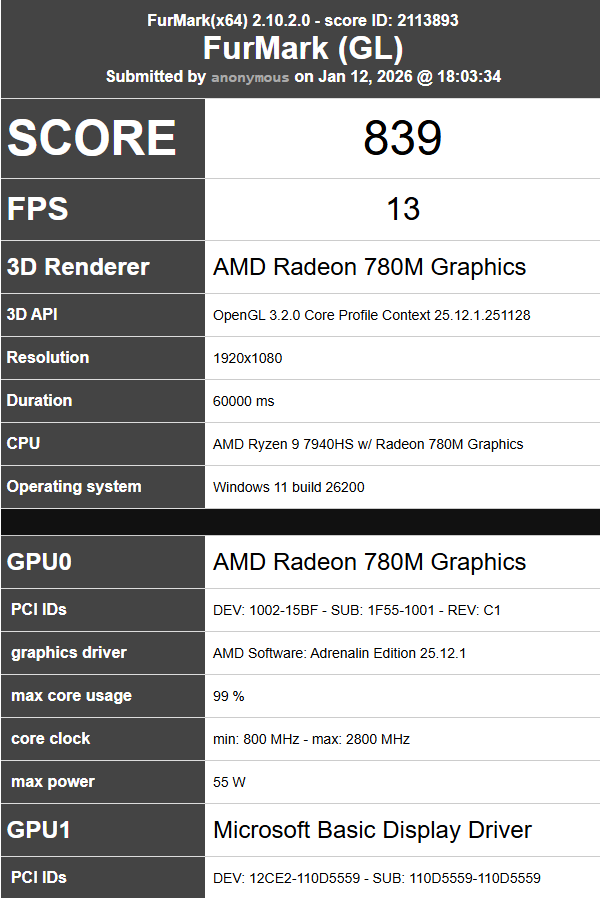Screen dimensions: 600x898
Task: Click the anonymous submitter link
Action: [250, 77]
